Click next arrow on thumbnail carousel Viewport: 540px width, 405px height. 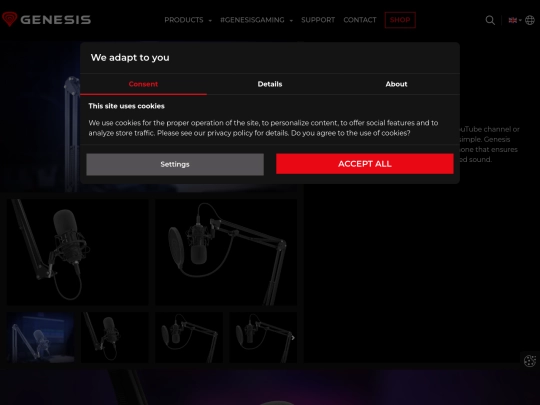tap(293, 338)
